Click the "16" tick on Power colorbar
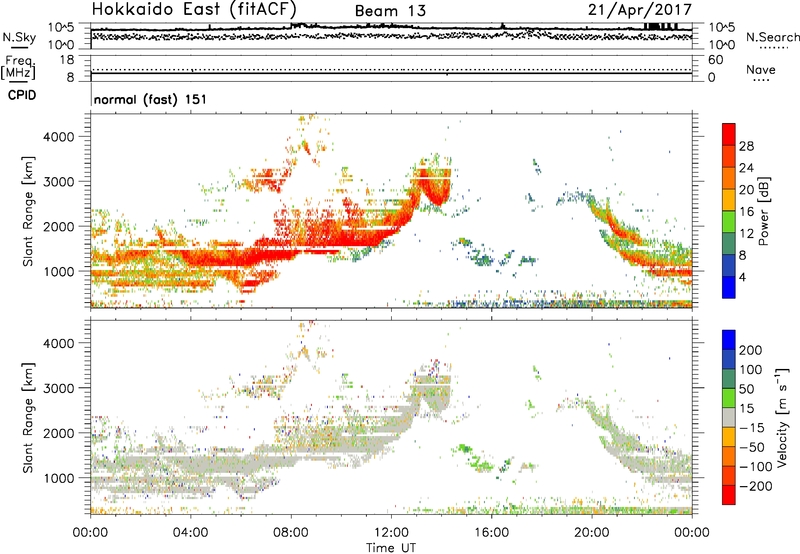This screenshot has height=554, width=800. pos(746,212)
